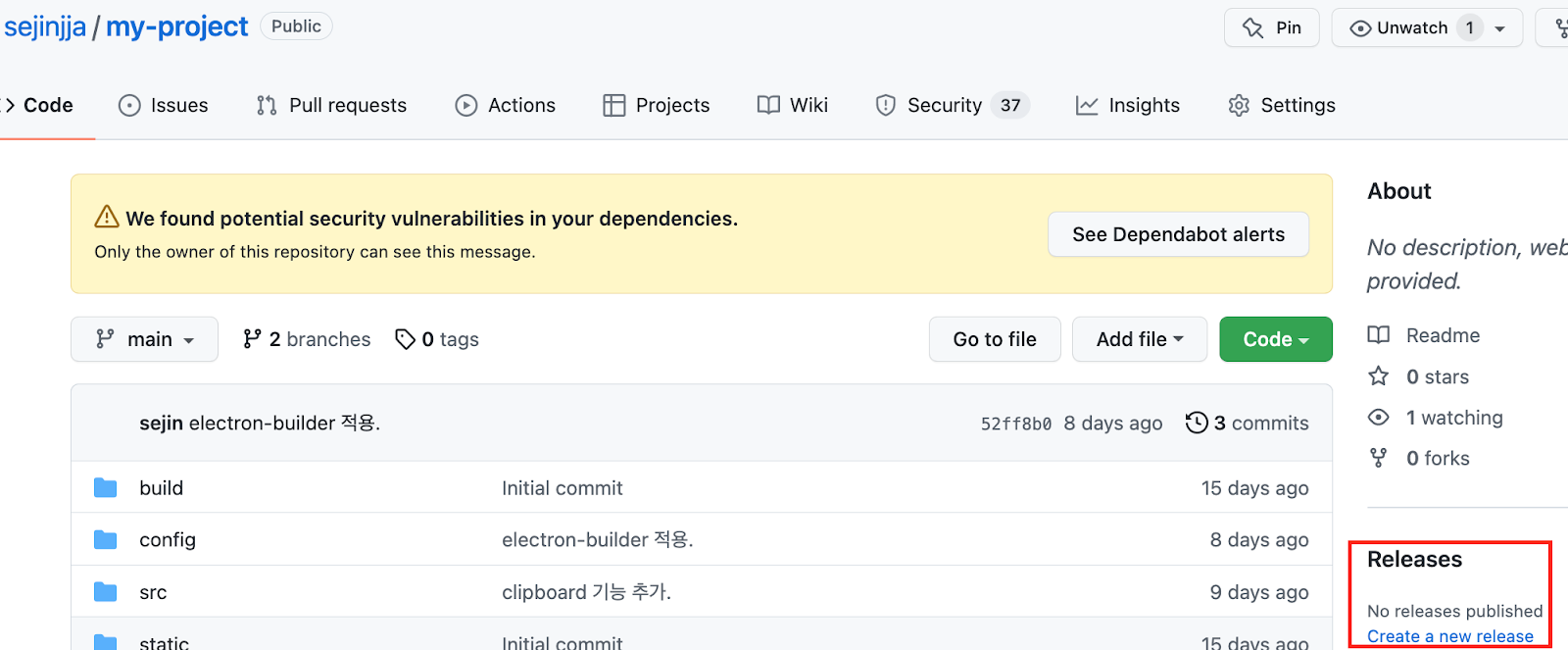Image resolution: width=1568 pixels, height=650 pixels.
Task: Open the src folder
Action: (153, 592)
